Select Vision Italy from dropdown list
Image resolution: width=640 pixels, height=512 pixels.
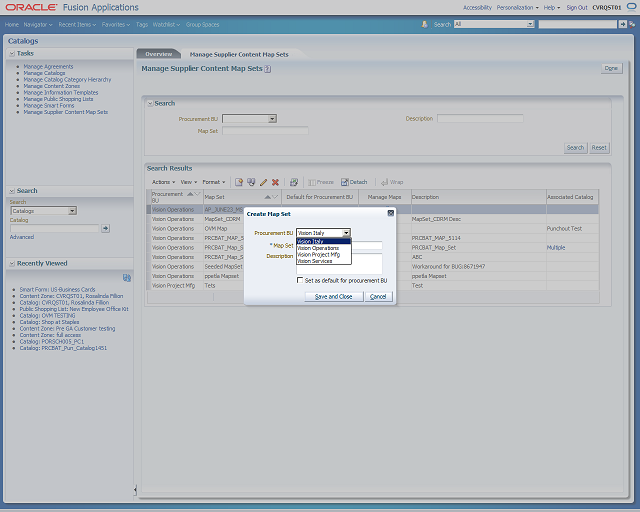(324, 241)
